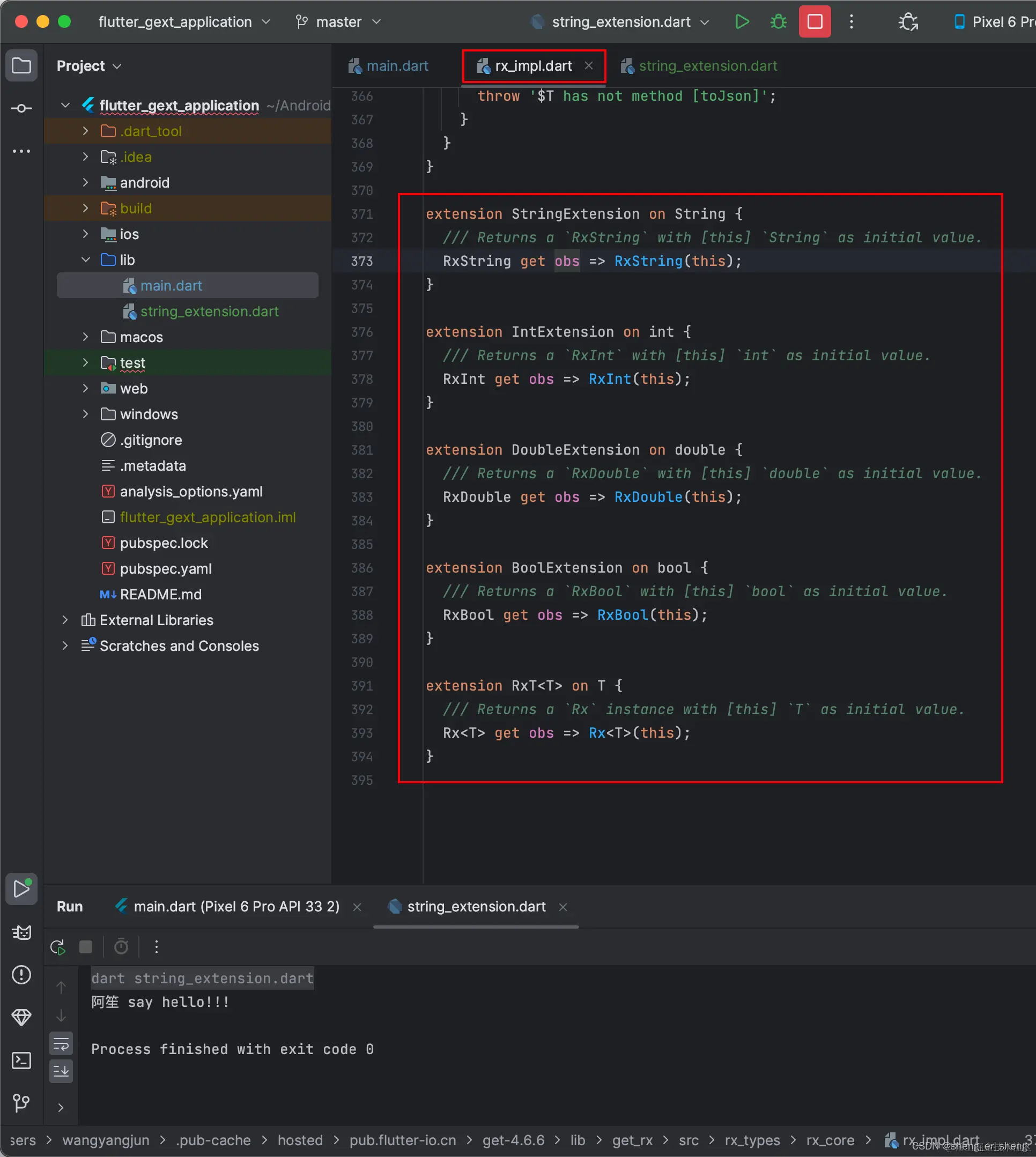Click line number 380 in gutter
Screen dimensions: 1036x1157
[361, 426]
